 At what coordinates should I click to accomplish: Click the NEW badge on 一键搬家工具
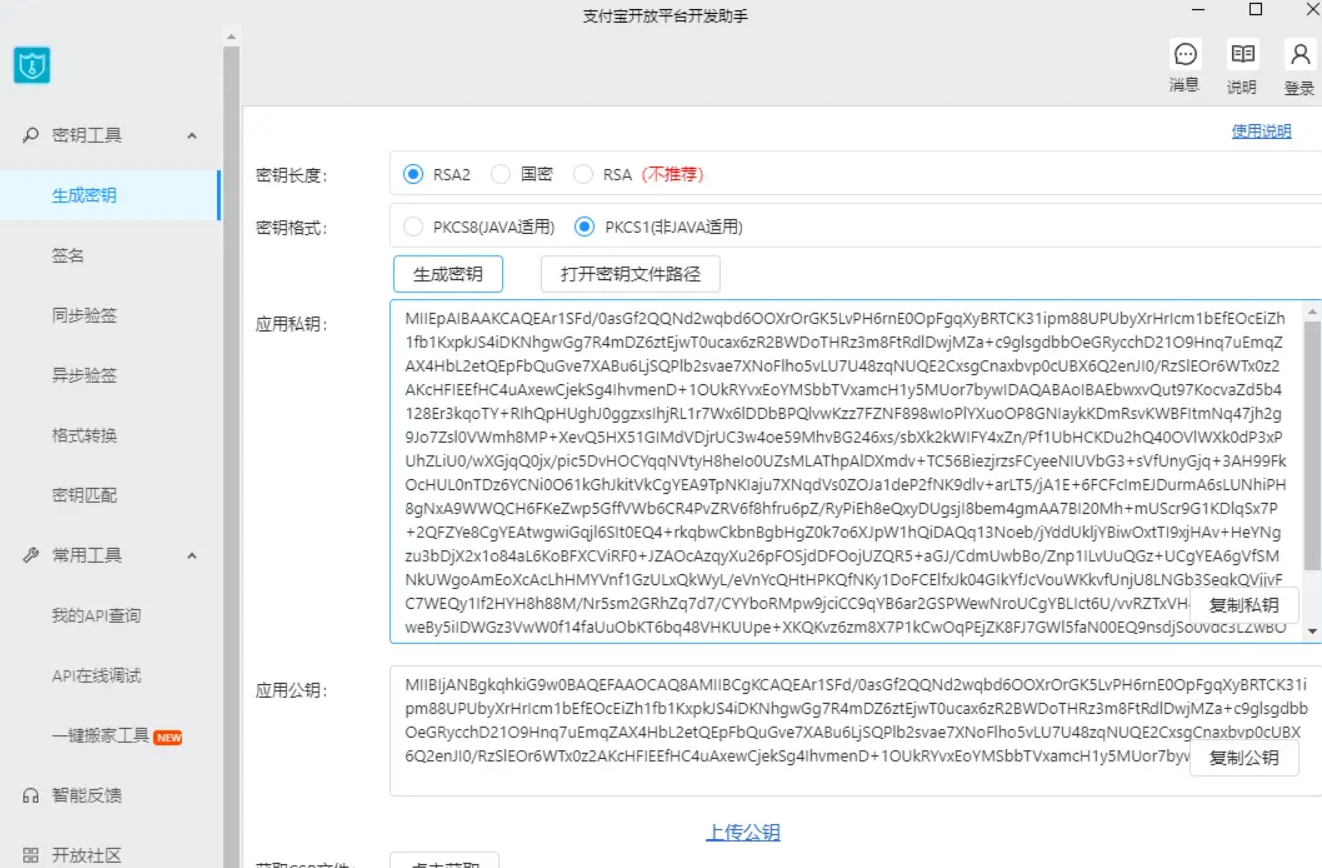(168, 737)
